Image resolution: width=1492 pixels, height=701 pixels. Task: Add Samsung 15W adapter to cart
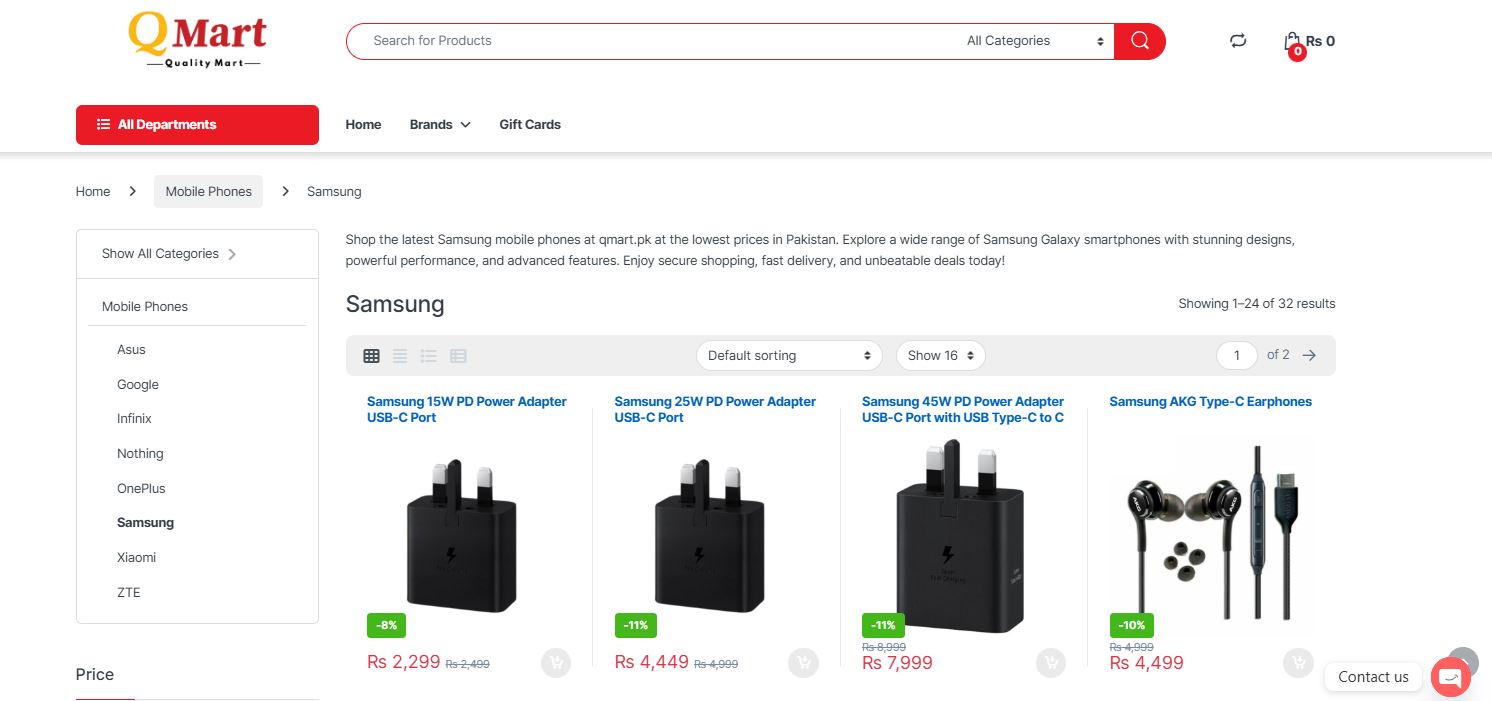[x=556, y=662]
